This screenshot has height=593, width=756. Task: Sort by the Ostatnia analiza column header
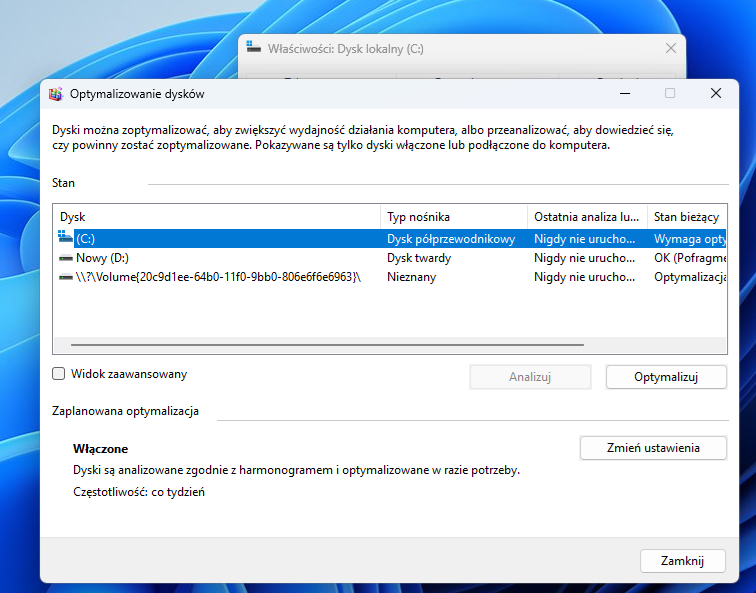588,217
